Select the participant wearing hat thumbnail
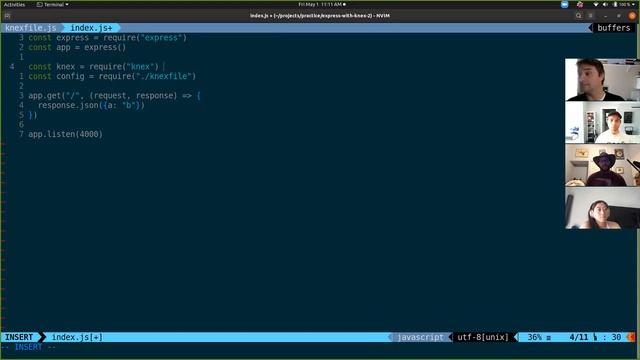The width and height of the screenshot is (640, 360). pos(602,165)
